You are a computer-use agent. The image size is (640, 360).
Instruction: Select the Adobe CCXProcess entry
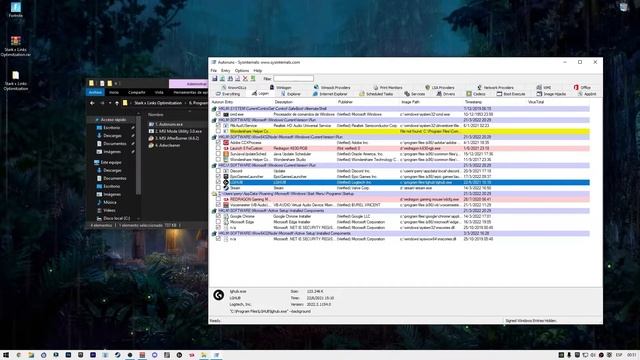coord(400,143)
